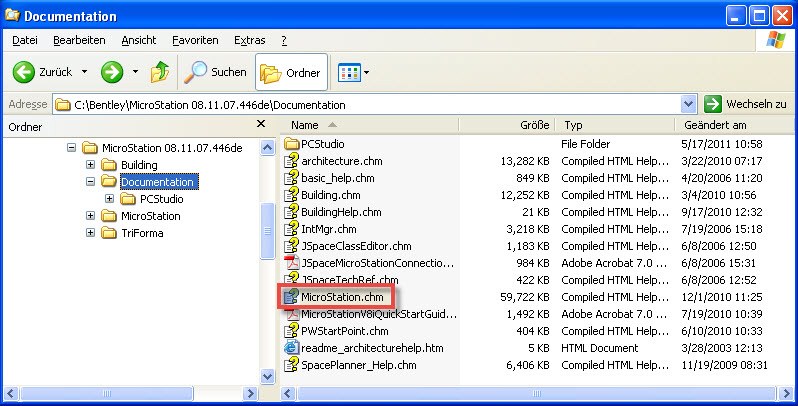Select JSpaceMicroStationConnection PDF icon
798x406 pixels.
click(x=292, y=263)
